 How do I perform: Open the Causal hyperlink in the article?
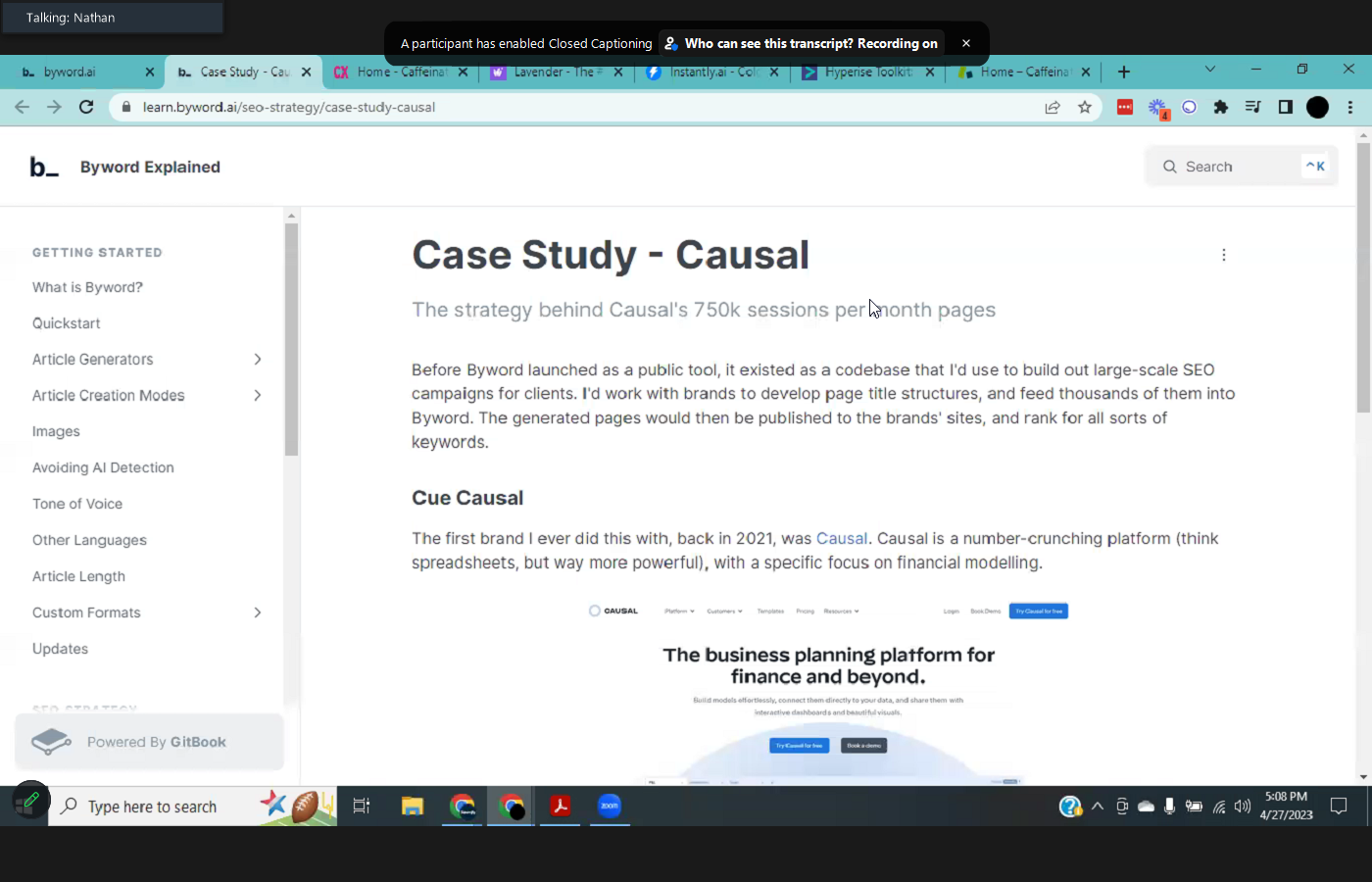(841, 538)
